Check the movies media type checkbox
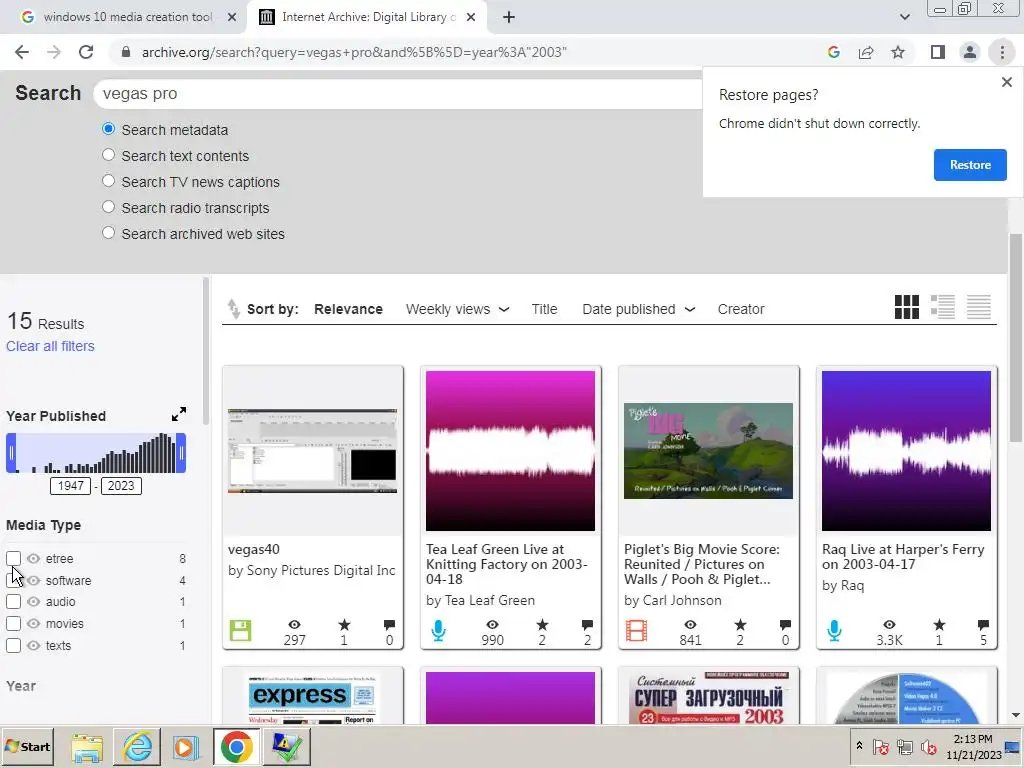The width and height of the screenshot is (1024, 768). click(13, 624)
